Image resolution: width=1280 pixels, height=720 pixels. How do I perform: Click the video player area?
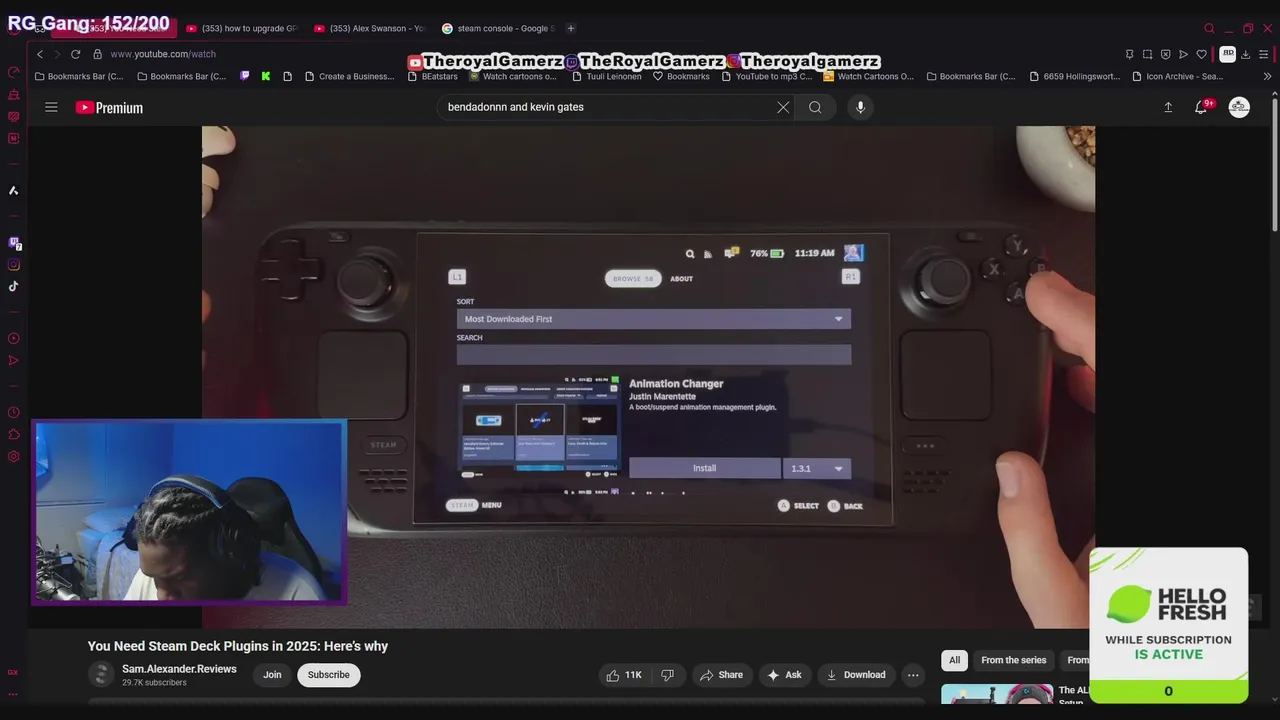(648, 377)
